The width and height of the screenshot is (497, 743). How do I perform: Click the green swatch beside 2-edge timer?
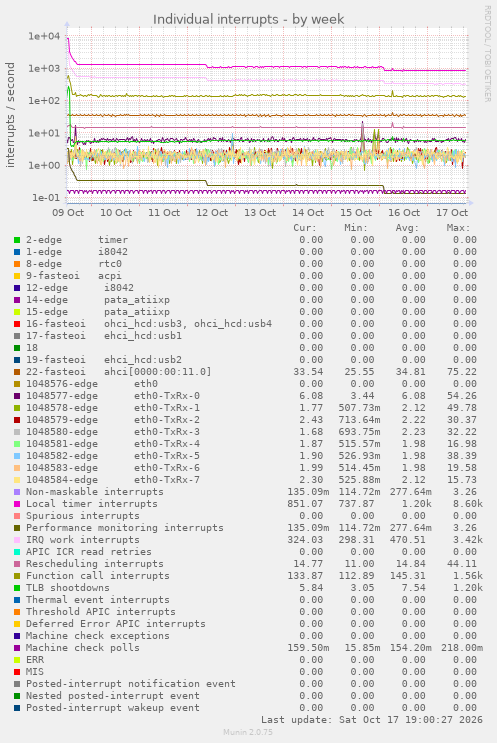(x=17, y=240)
